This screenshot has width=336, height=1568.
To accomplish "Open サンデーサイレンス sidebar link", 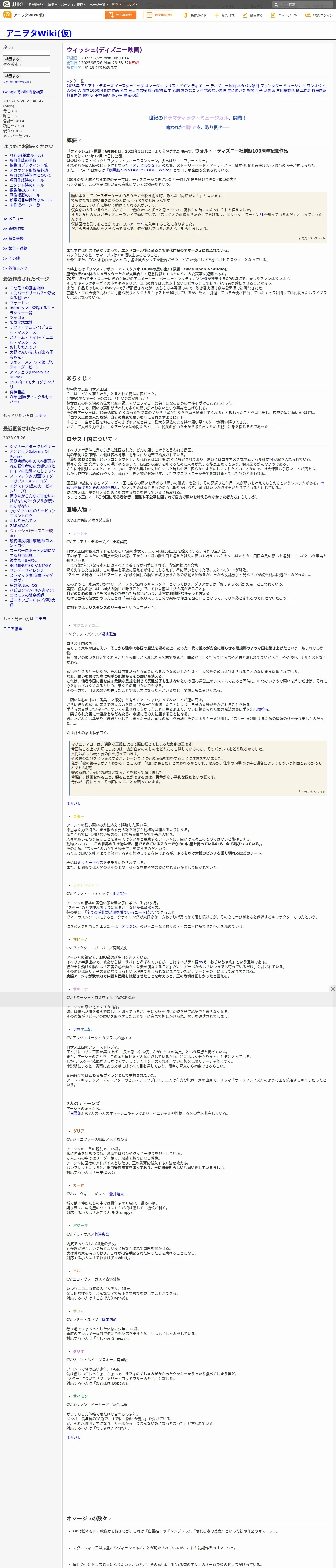I will point(27,570).
